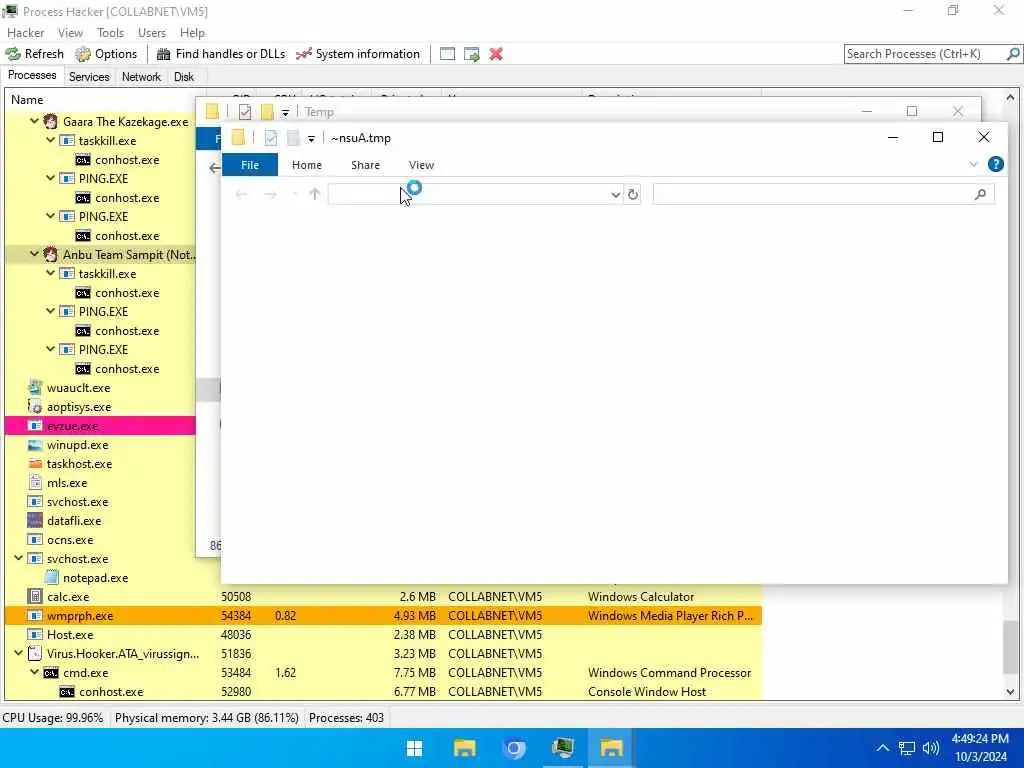This screenshot has height=768, width=1024.
Task: Select the wuauclt.exe process
Action: 78,388
